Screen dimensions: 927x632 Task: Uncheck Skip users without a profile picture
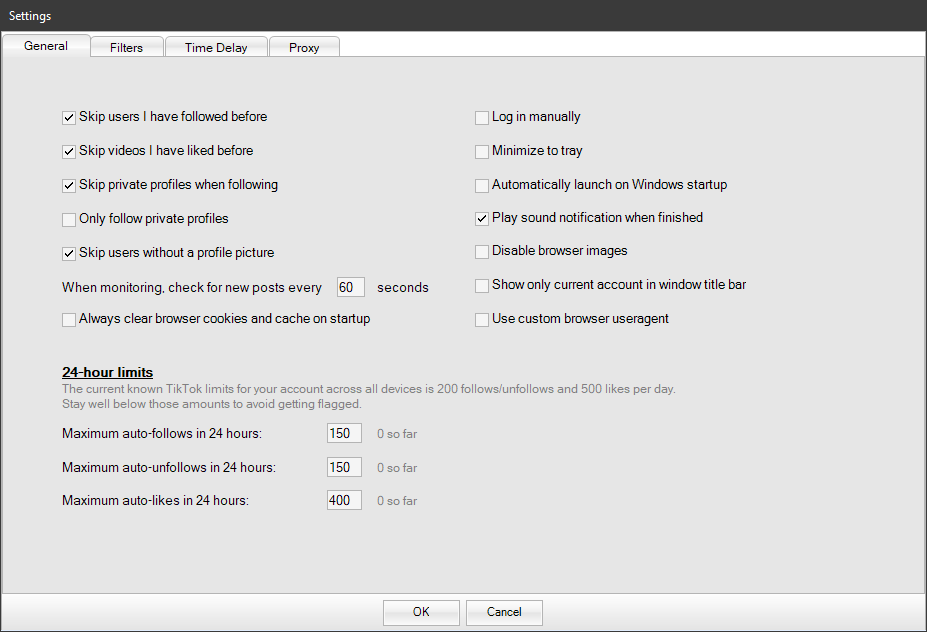click(x=69, y=253)
